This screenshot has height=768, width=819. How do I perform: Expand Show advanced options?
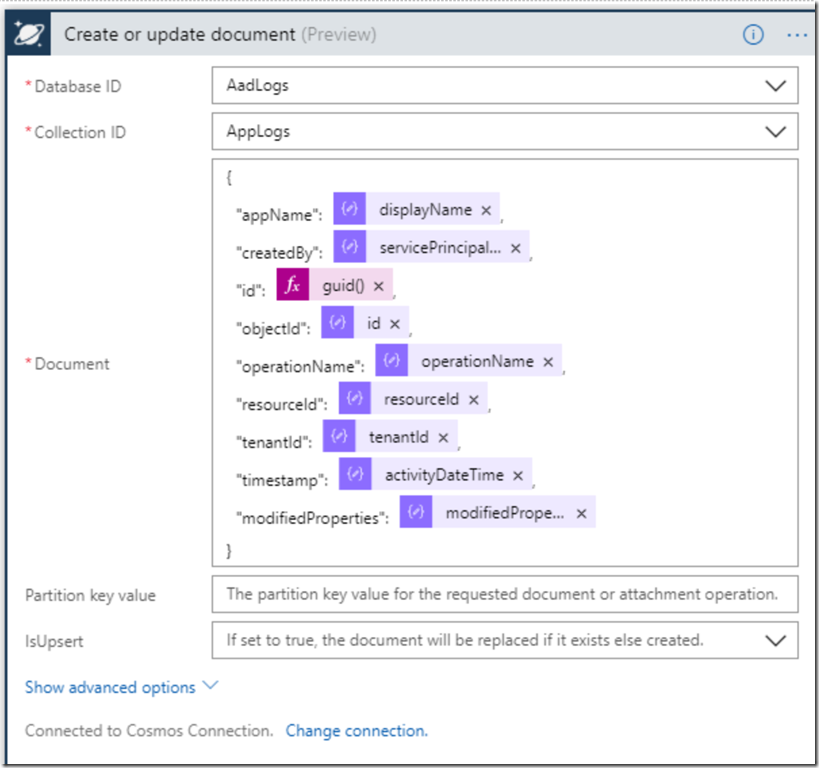[x=121, y=687]
